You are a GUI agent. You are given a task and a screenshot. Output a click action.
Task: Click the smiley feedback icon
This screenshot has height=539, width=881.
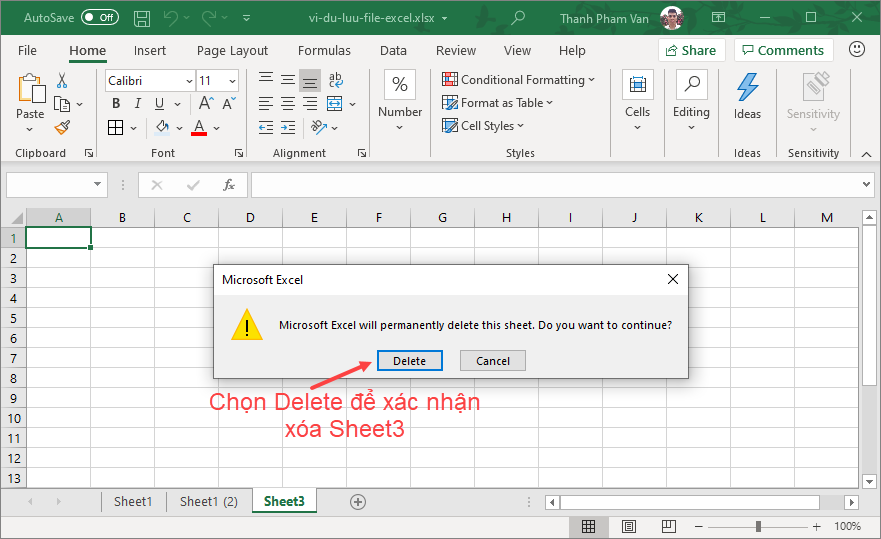(x=856, y=49)
